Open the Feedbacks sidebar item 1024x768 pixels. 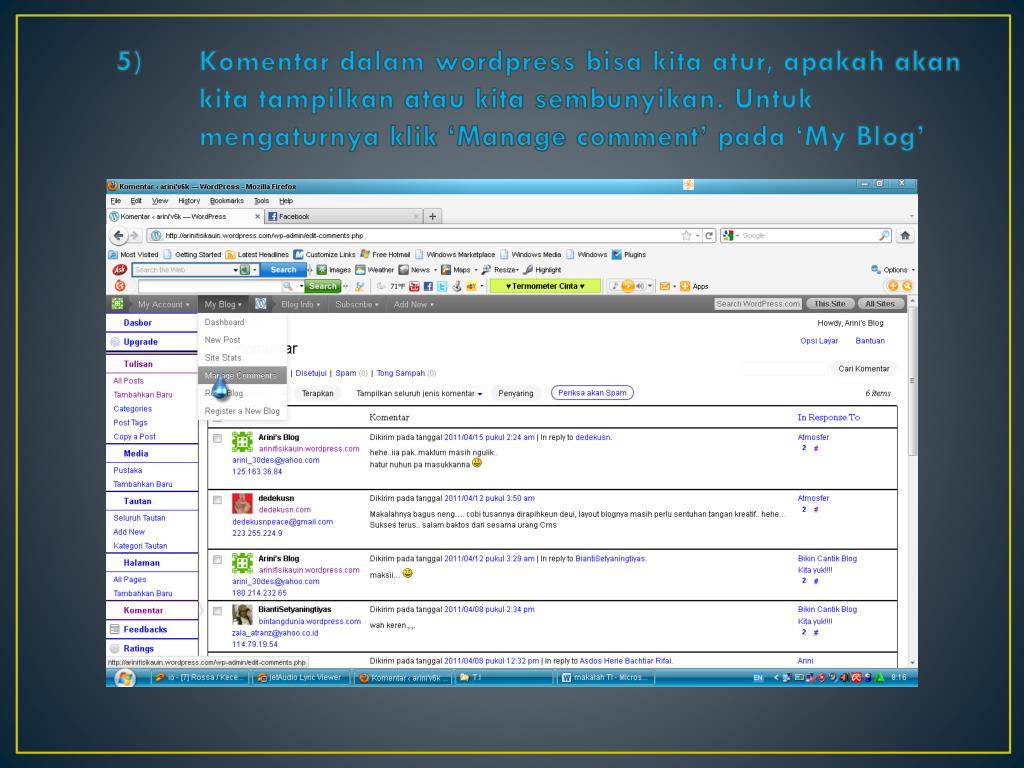point(145,630)
